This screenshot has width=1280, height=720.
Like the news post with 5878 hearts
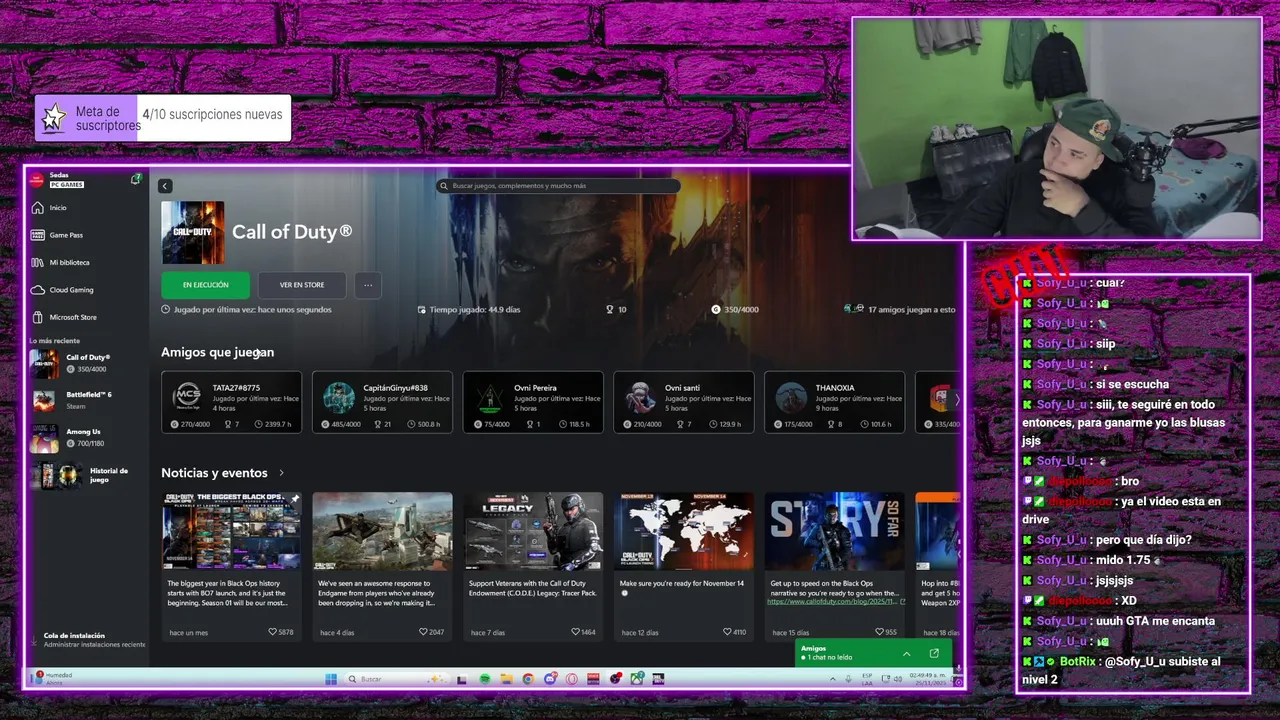(281, 632)
